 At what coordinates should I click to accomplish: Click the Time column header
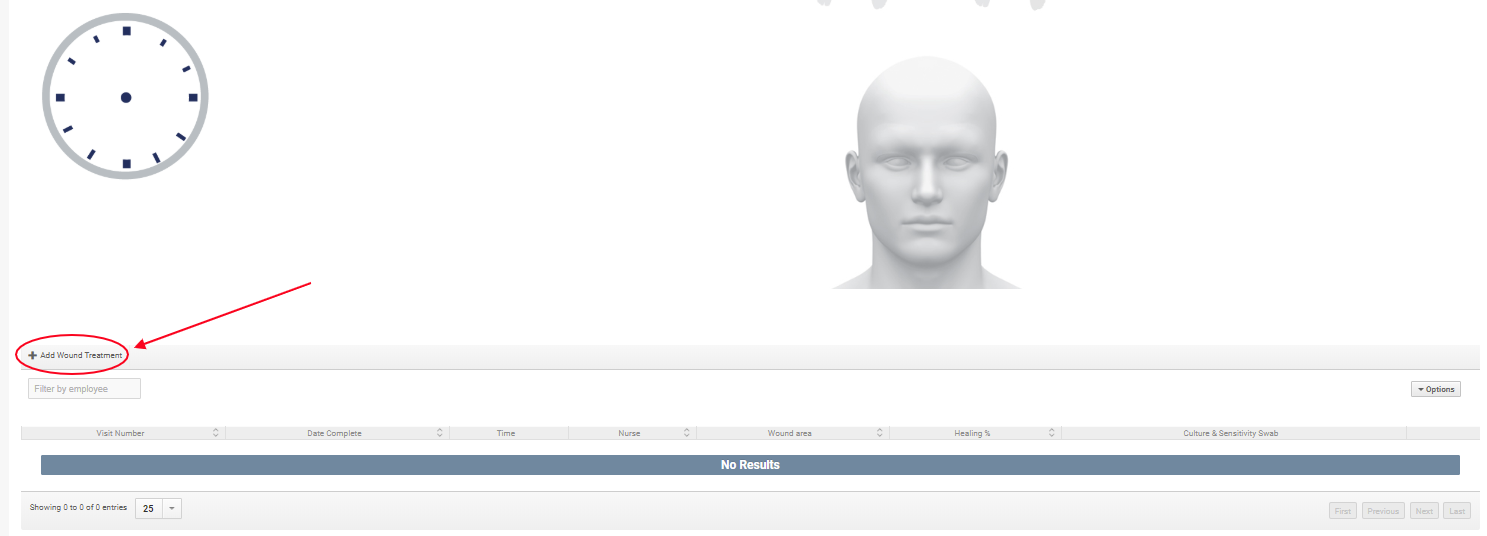point(506,433)
